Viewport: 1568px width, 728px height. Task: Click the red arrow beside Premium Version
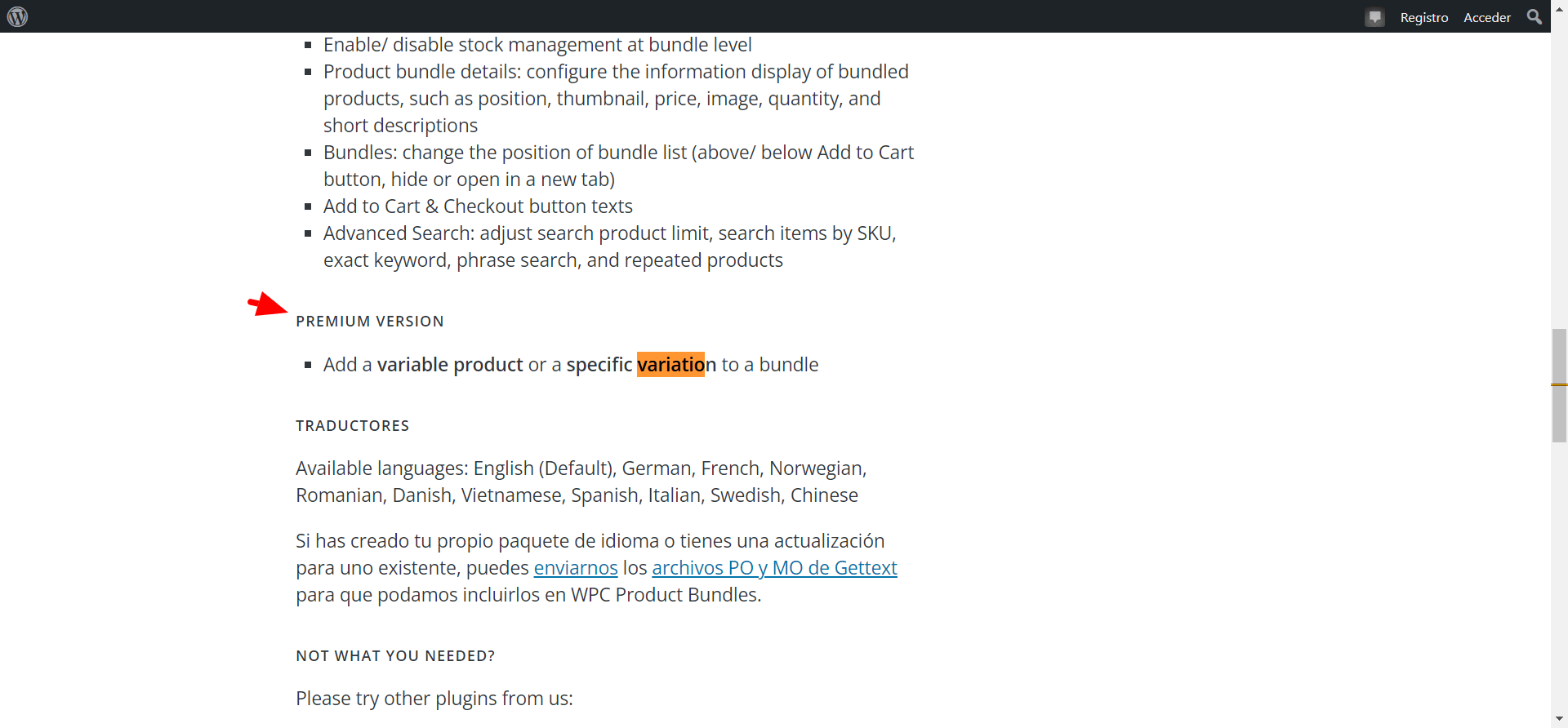tap(268, 304)
